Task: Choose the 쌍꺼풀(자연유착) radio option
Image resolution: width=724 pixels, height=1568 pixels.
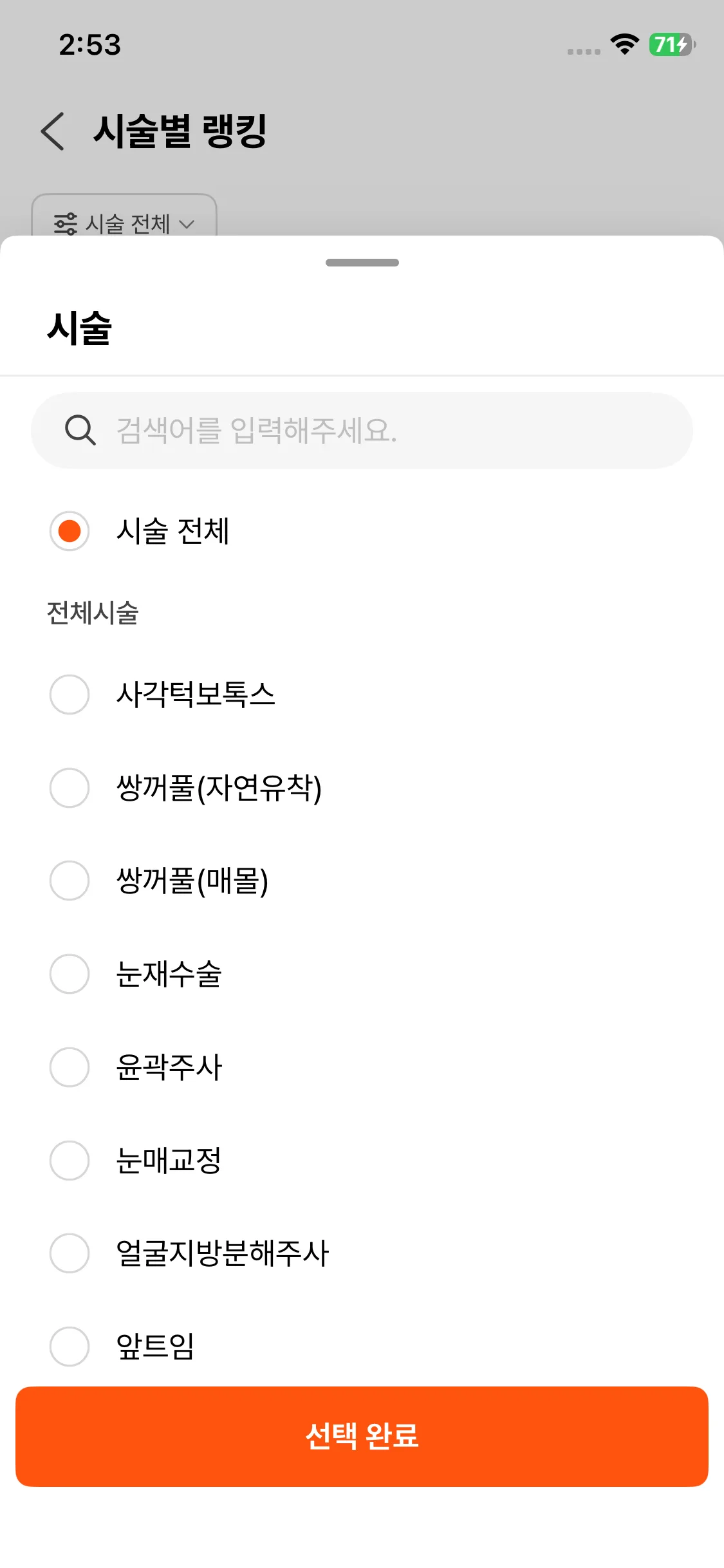Action: point(70,788)
